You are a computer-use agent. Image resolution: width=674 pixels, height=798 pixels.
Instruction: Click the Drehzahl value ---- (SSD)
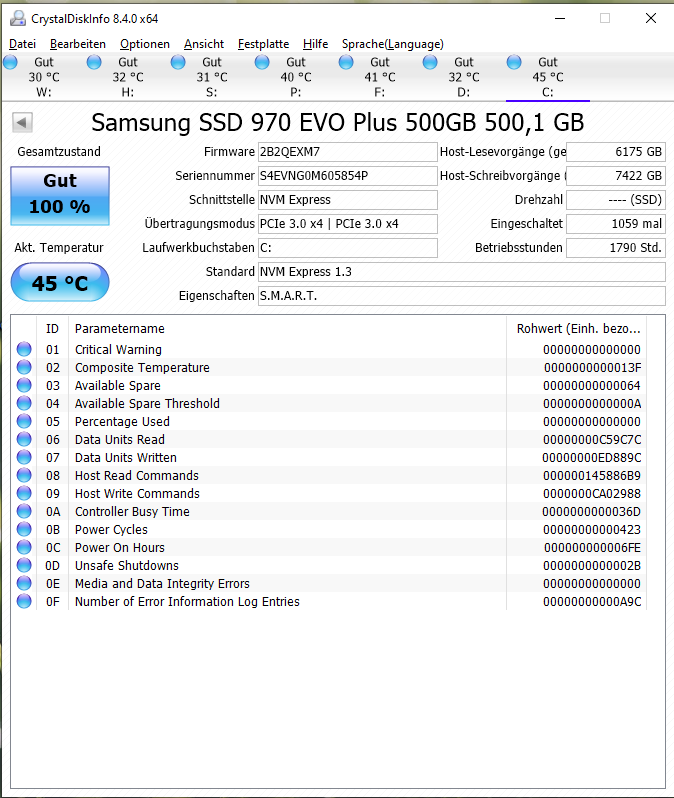616,200
